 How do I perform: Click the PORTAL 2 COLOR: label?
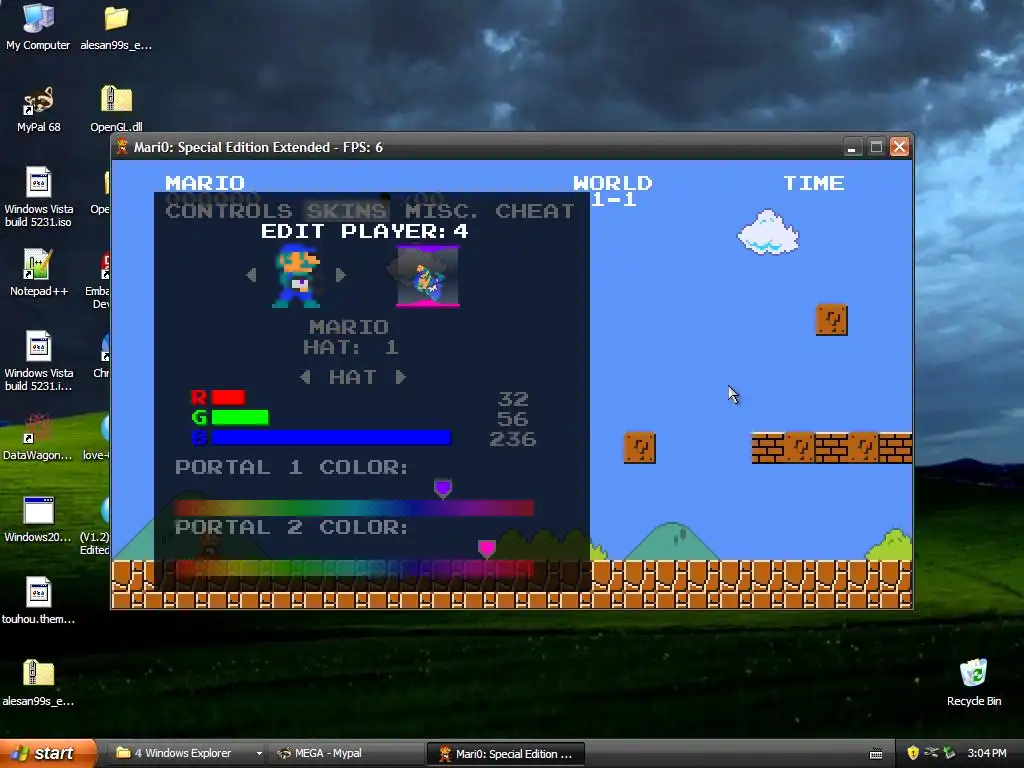(291, 527)
